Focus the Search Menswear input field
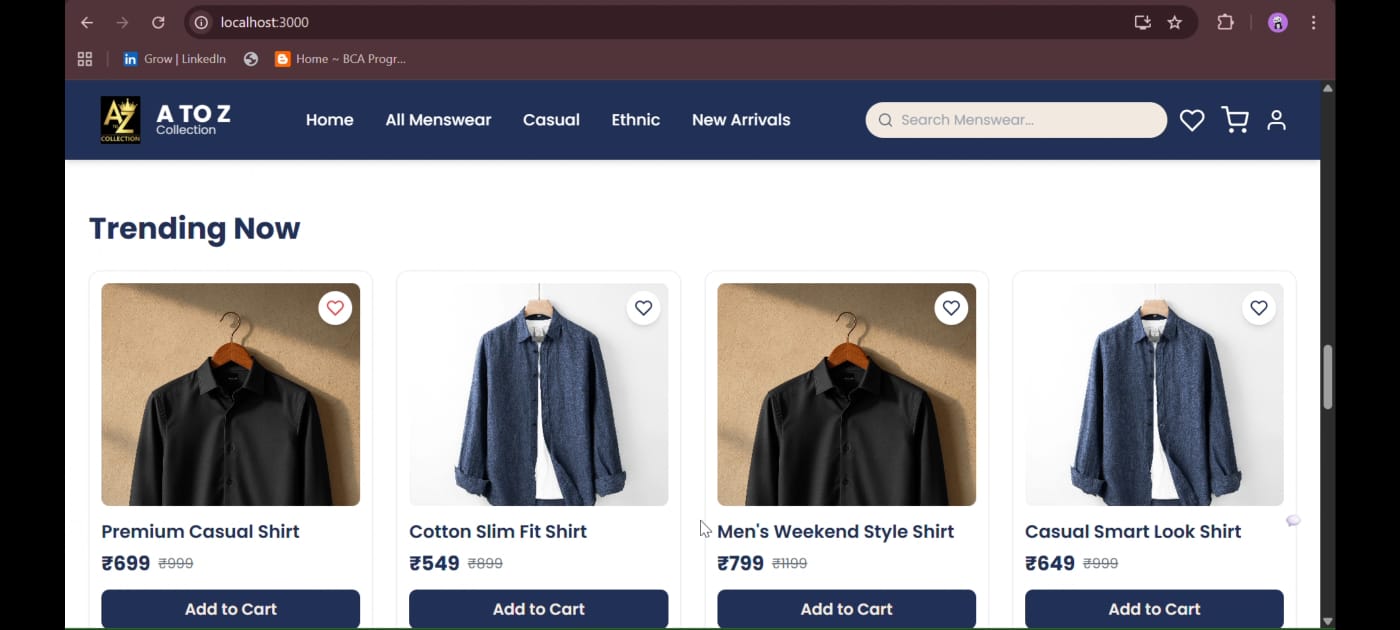Image resolution: width=1400 pixels, height=630 pixels. pyautogui.click(x=1025, y=120)
